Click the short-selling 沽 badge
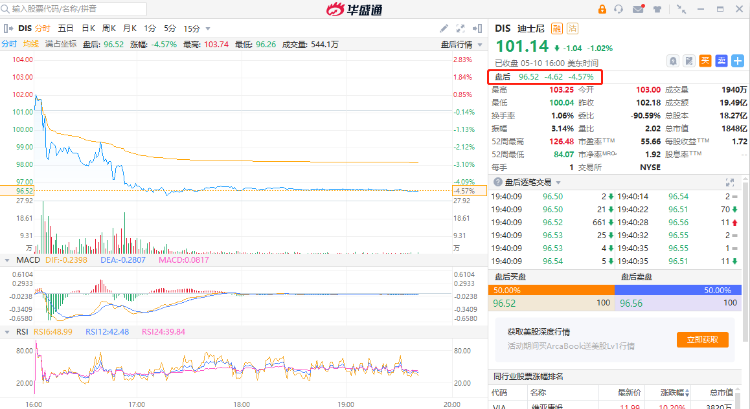750x409 pixels. 573,29
